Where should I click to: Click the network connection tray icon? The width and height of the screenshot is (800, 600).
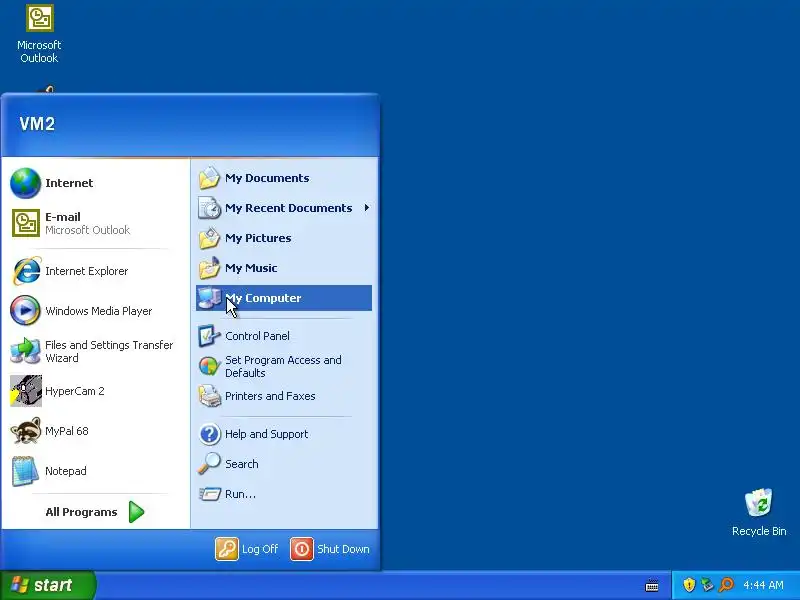(707, 584)
